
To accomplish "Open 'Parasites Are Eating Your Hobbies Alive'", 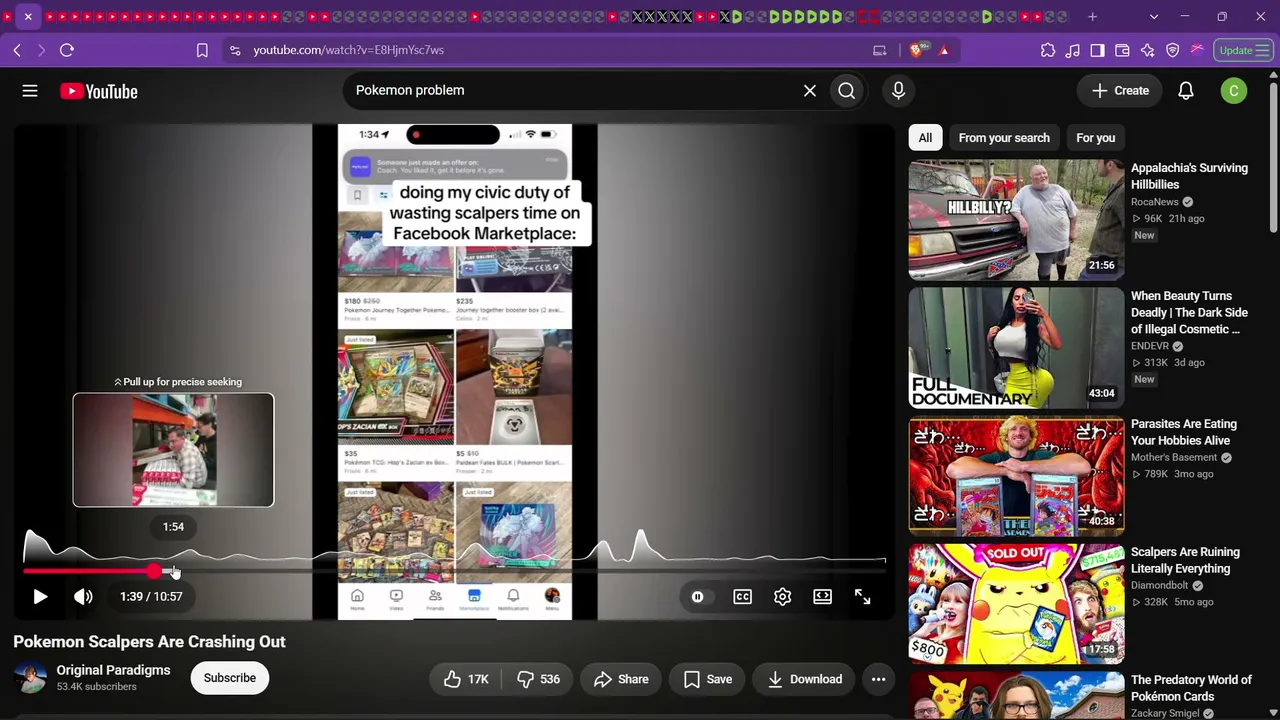I will click(x=1183, y=432).
